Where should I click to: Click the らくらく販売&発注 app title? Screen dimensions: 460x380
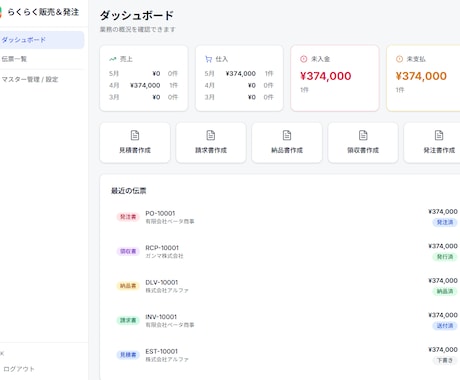pyautogui.click(x=43, y=12)
